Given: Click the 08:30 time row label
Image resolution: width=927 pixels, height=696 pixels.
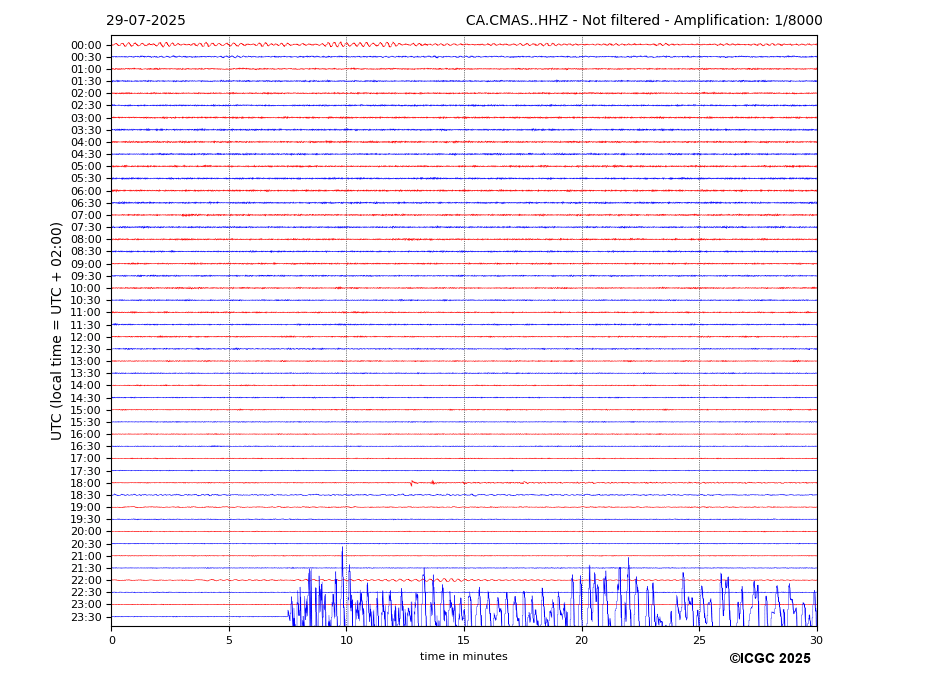Looking at the screenshot, I should coord(86,252).
